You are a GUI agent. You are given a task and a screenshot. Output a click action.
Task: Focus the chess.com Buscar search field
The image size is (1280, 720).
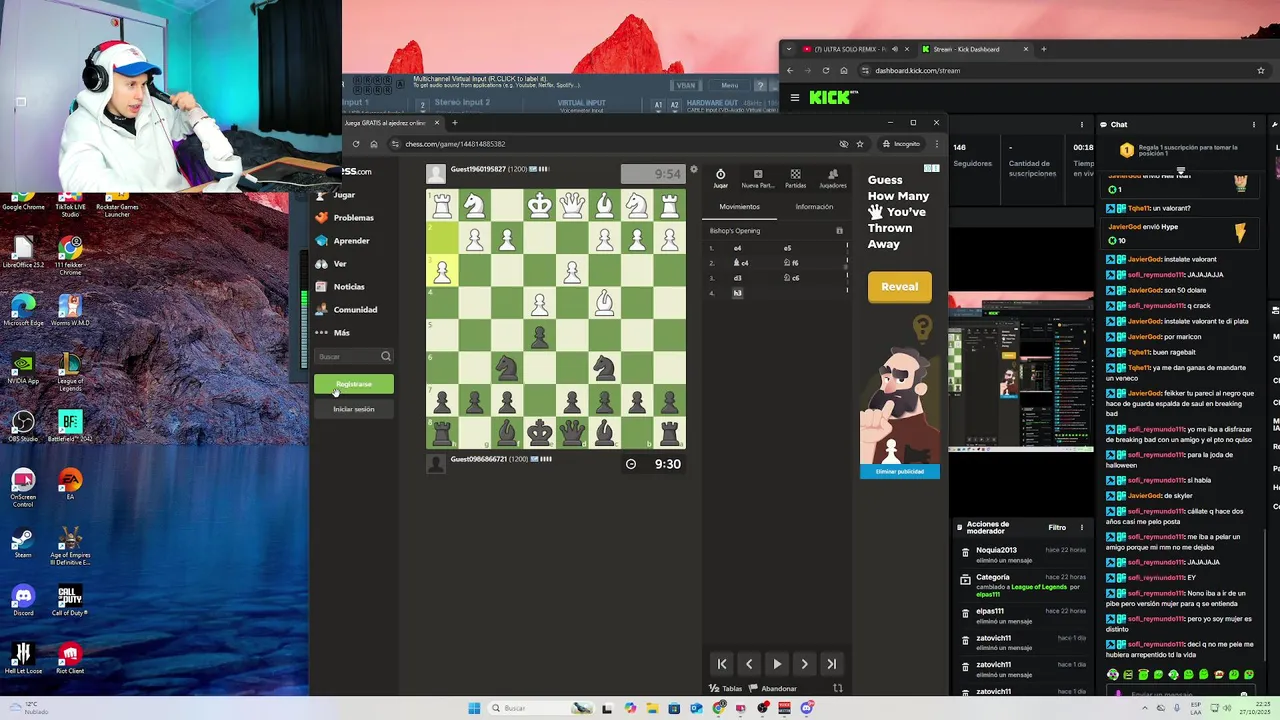pyautogui.click(x=353, y=356)
